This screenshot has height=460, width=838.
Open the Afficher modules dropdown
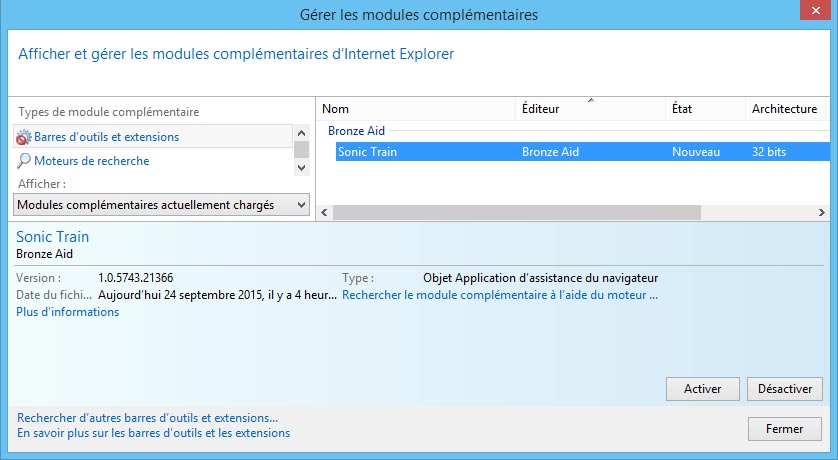coord(161,205)
